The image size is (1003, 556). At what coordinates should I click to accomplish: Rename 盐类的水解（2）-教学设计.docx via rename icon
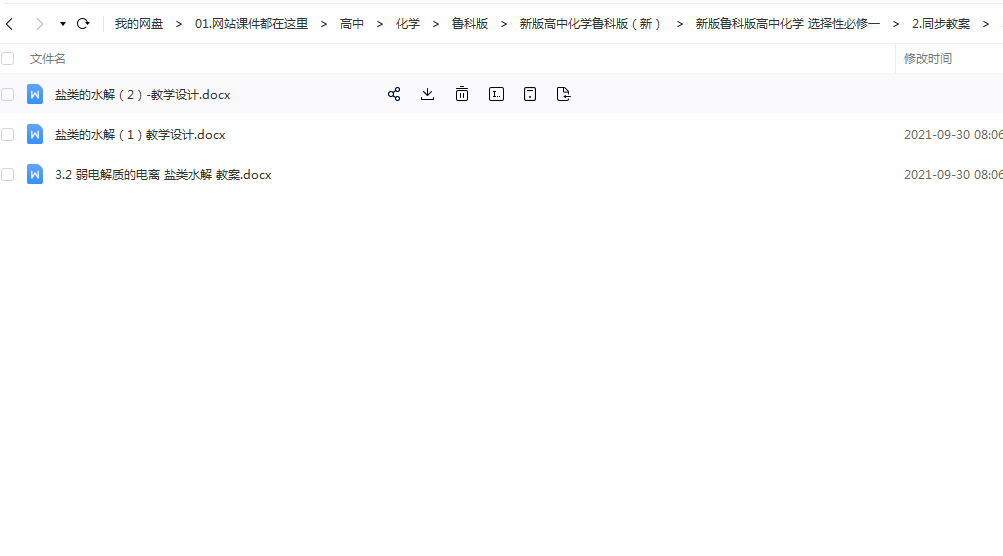tap(496, 94)
